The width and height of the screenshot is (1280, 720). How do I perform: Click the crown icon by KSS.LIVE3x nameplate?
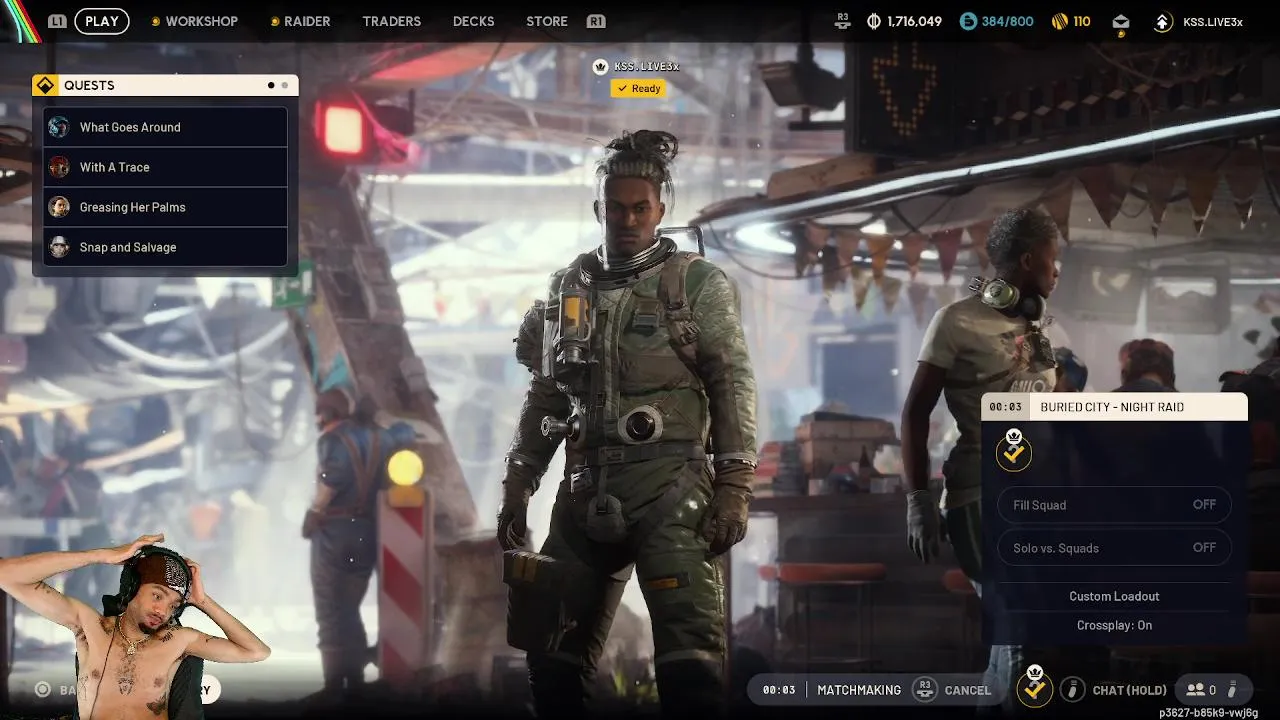[x=600, y=66]
